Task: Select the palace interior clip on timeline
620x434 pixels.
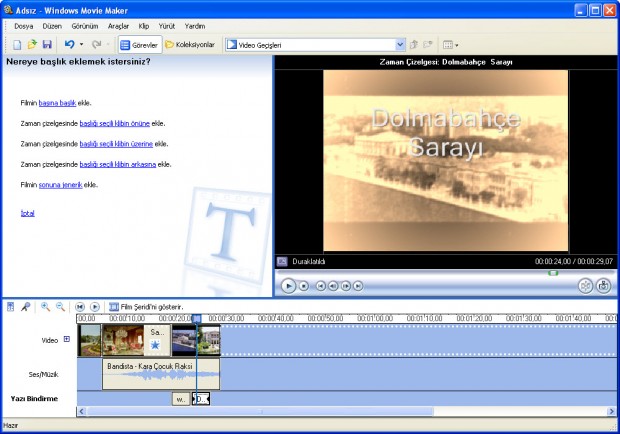Action: click(x=123, y=340)
